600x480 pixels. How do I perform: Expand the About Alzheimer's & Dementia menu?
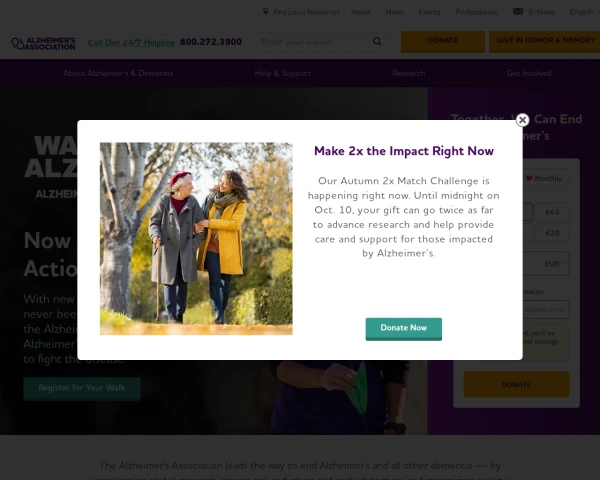click(x=118, y=73)
